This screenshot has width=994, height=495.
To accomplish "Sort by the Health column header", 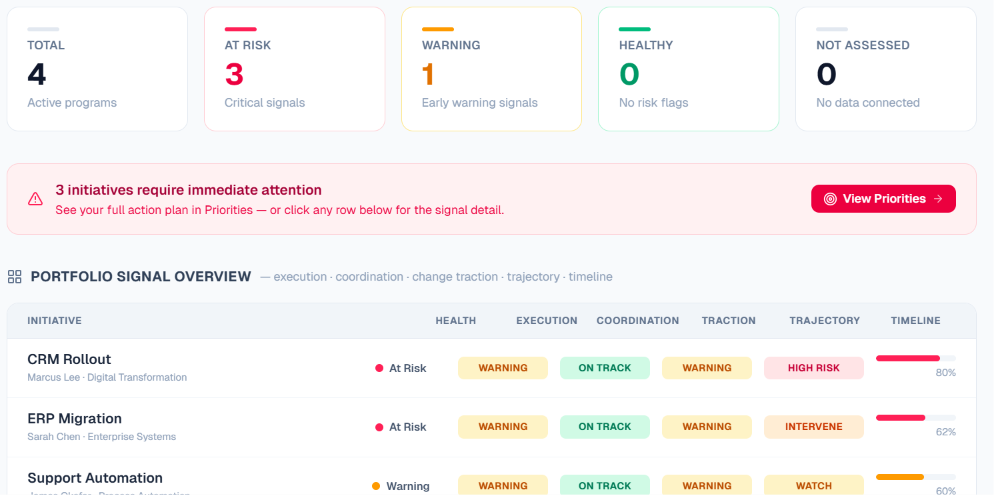I will point(456,321).
